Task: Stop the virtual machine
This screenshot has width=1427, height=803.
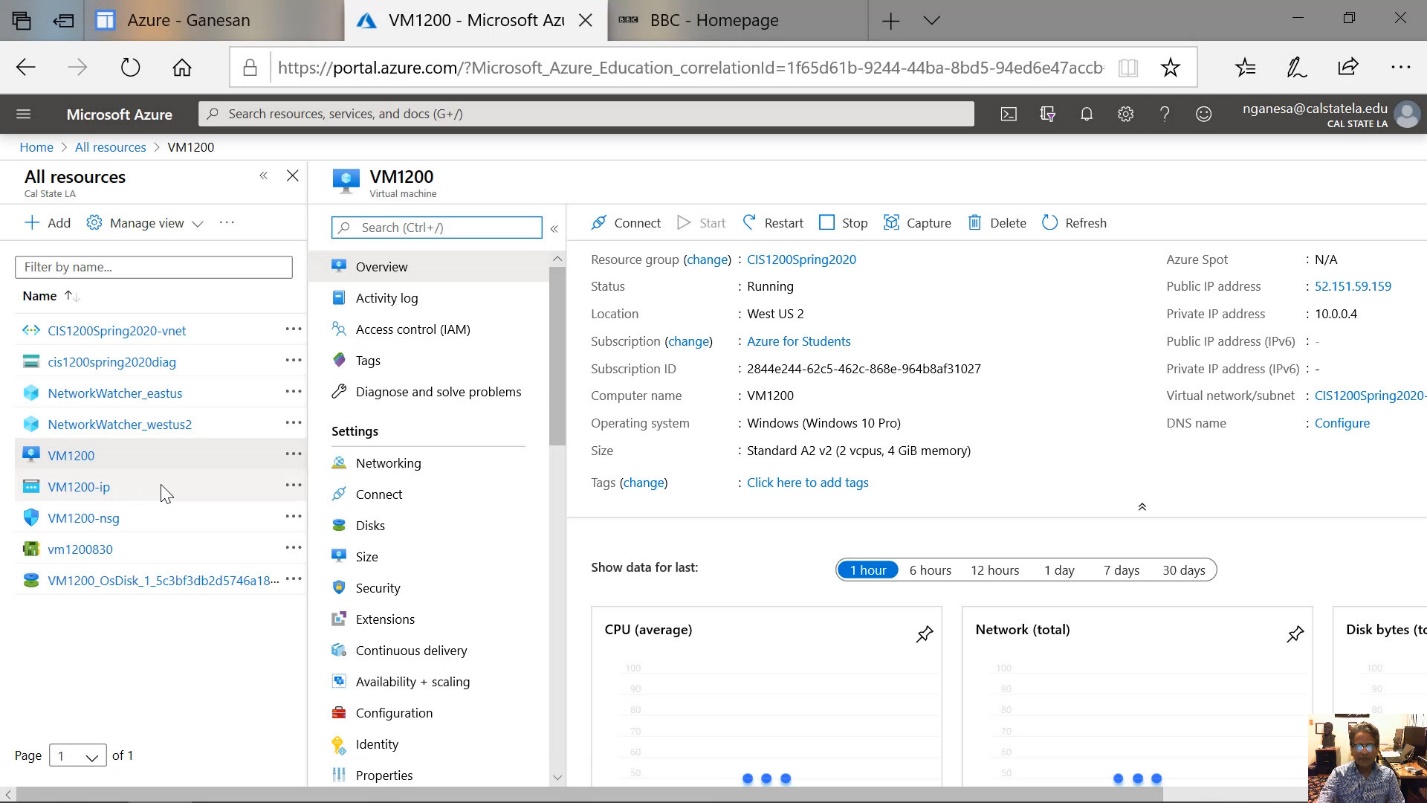Action: [x=843, y=223]
